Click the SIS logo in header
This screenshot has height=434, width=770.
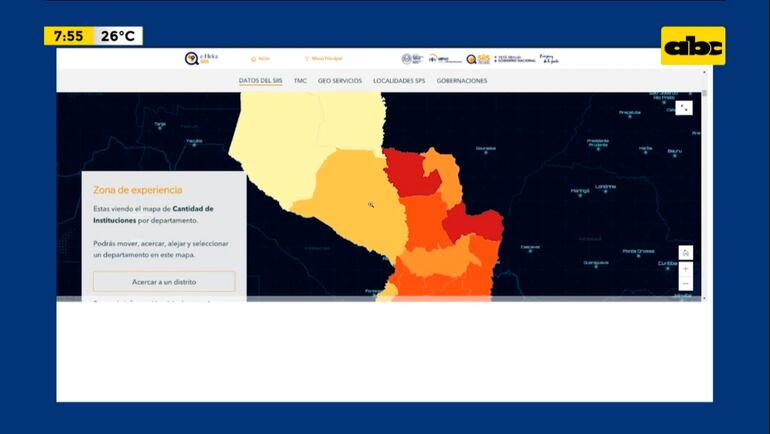(478, 59)
